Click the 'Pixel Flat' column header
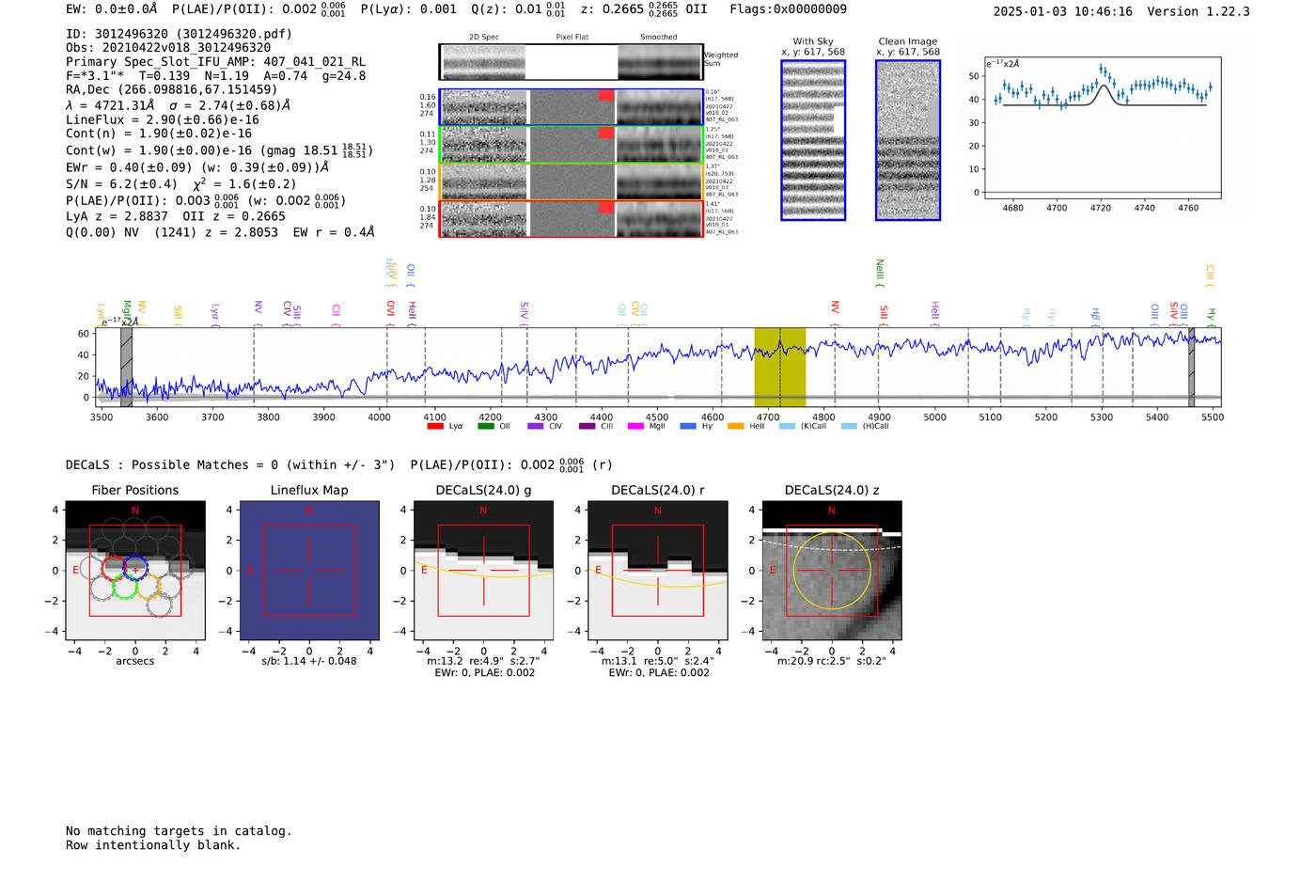The image size is (1316, 896). [x=572, y=38]
